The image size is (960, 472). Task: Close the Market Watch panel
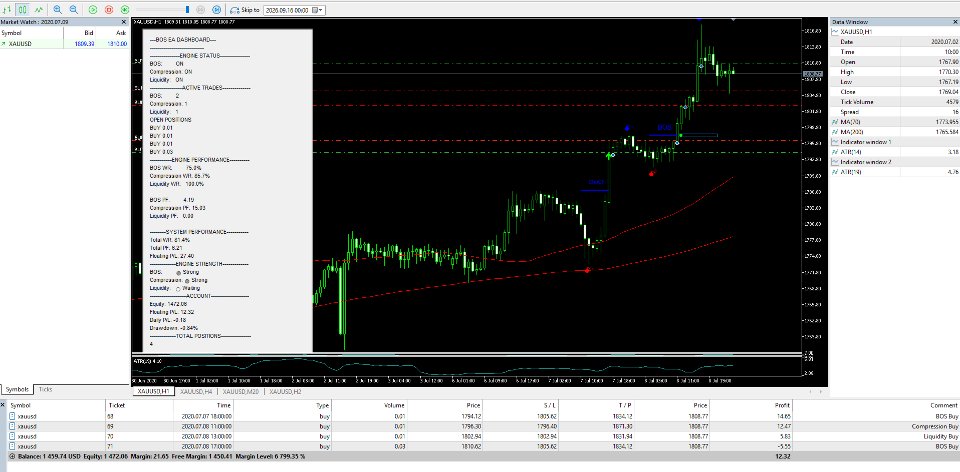pos(124,22)
